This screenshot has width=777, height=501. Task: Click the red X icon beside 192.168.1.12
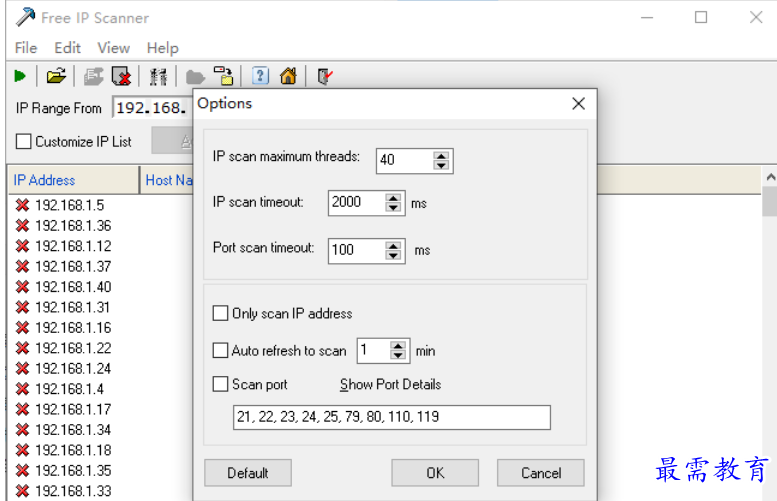22,246
